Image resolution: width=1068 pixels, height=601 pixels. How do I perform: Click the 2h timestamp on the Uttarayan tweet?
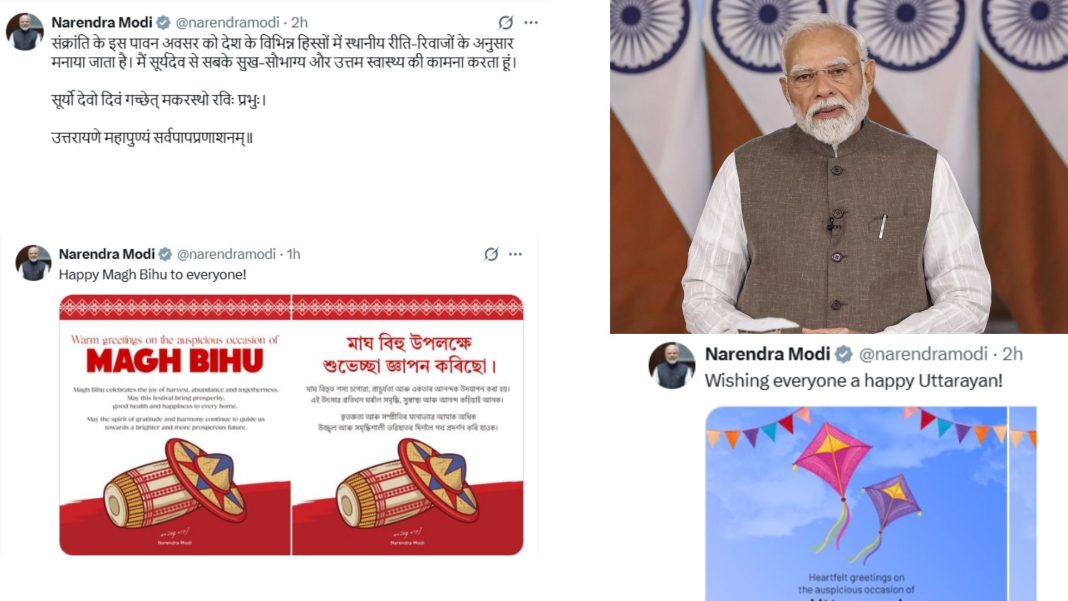pos(1013,354)
